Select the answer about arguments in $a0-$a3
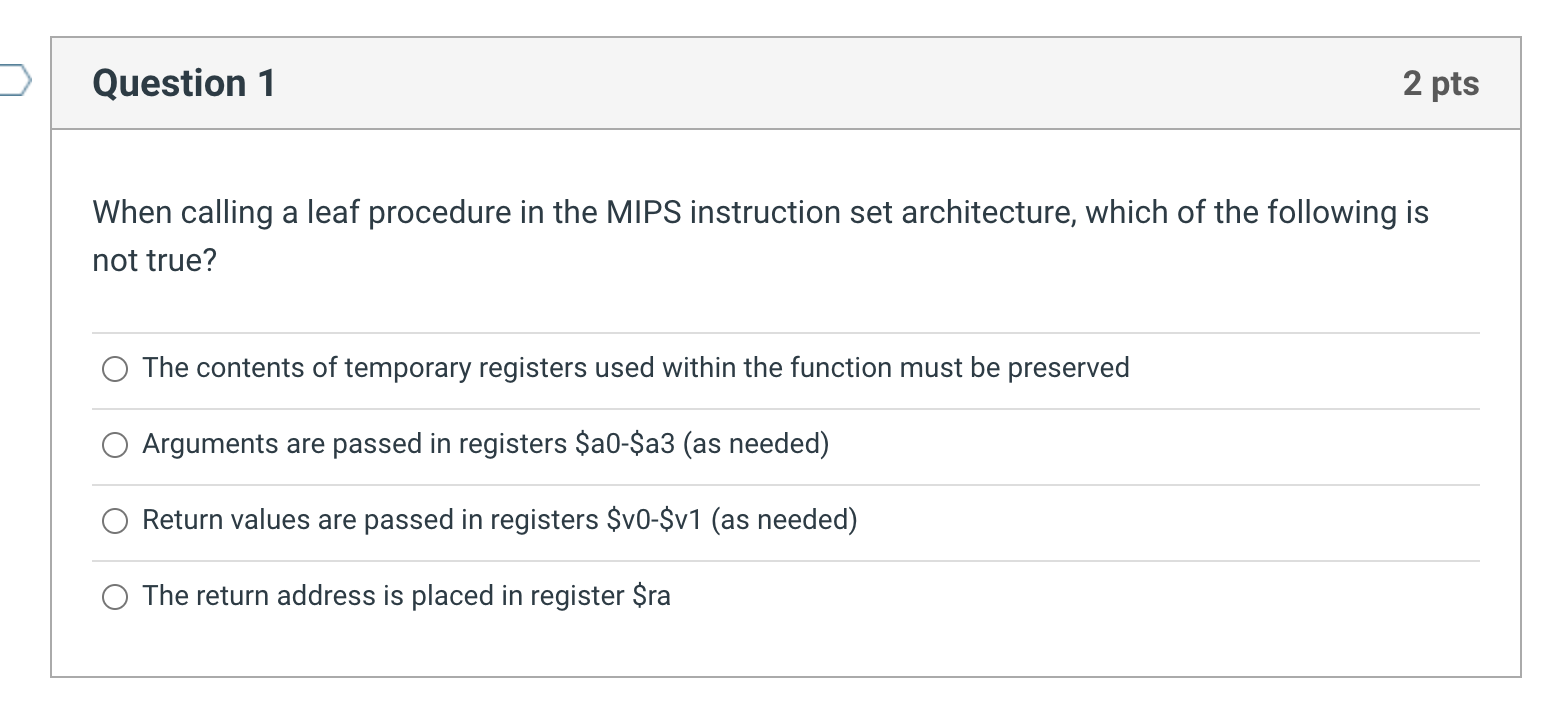This screenshot has height=708, width=1568. click(115, 445)
